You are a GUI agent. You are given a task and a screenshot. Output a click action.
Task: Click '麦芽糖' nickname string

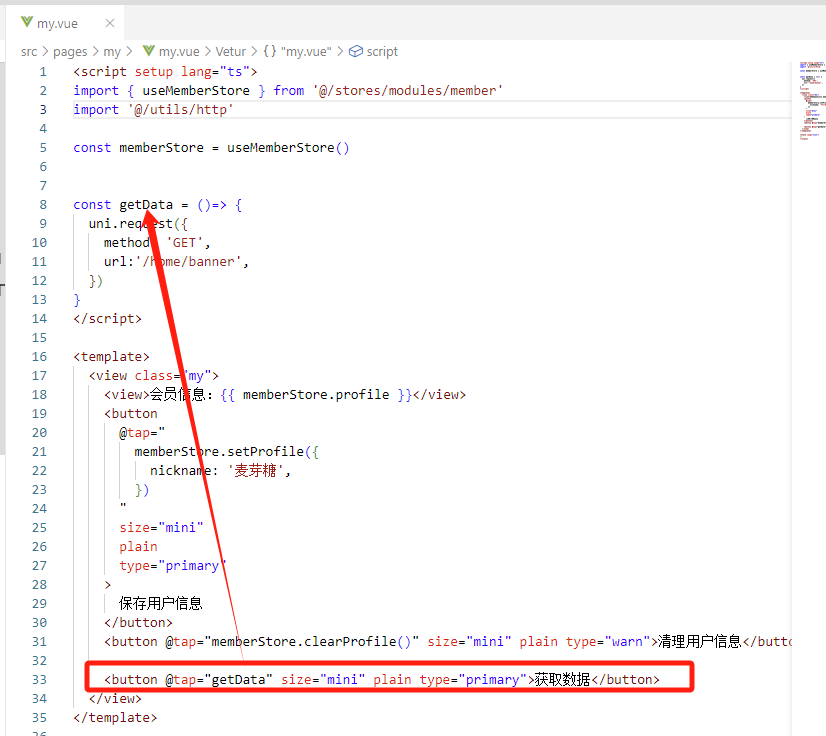255,470
